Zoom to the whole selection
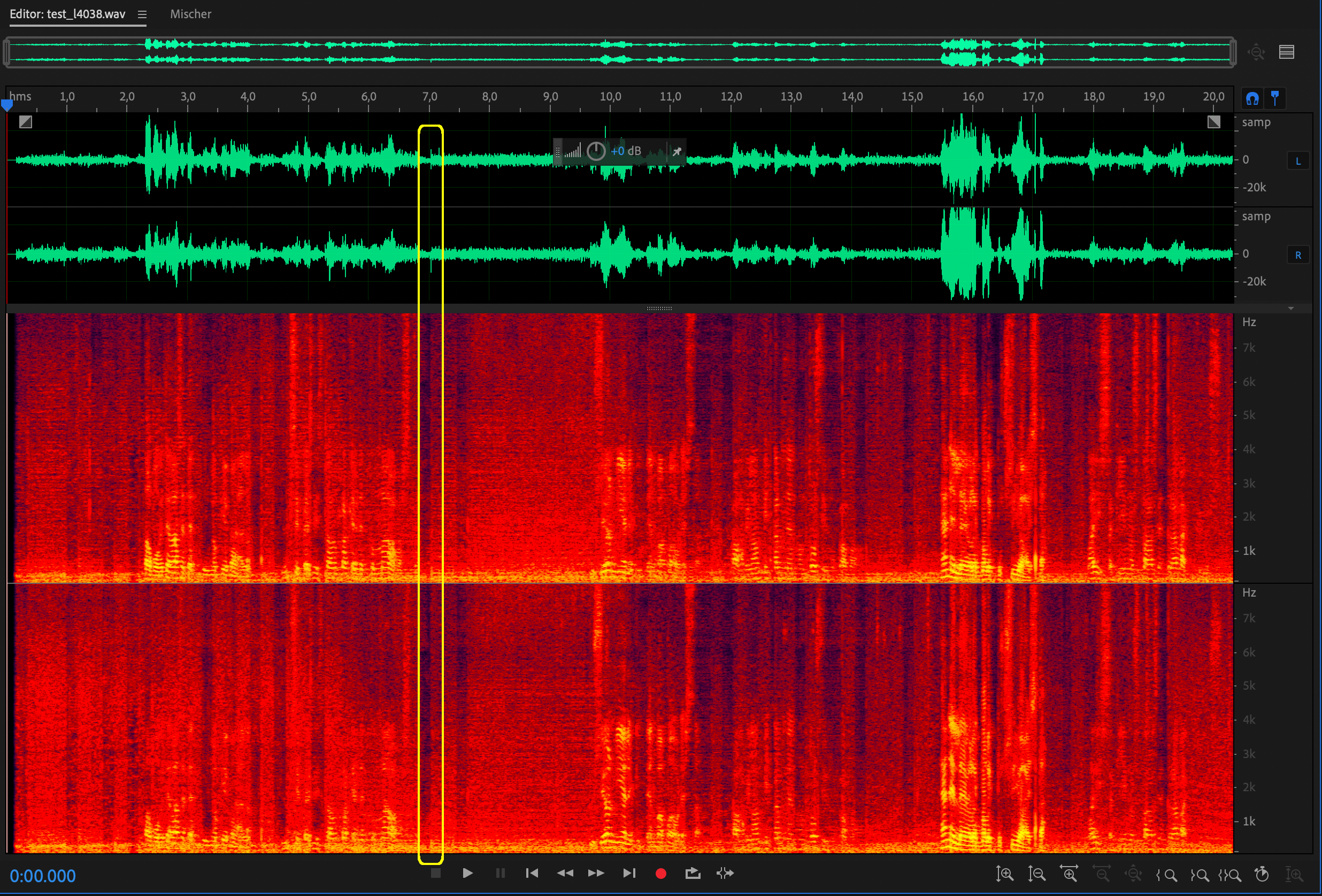The image size is (1322, 896). [1230, 875]
